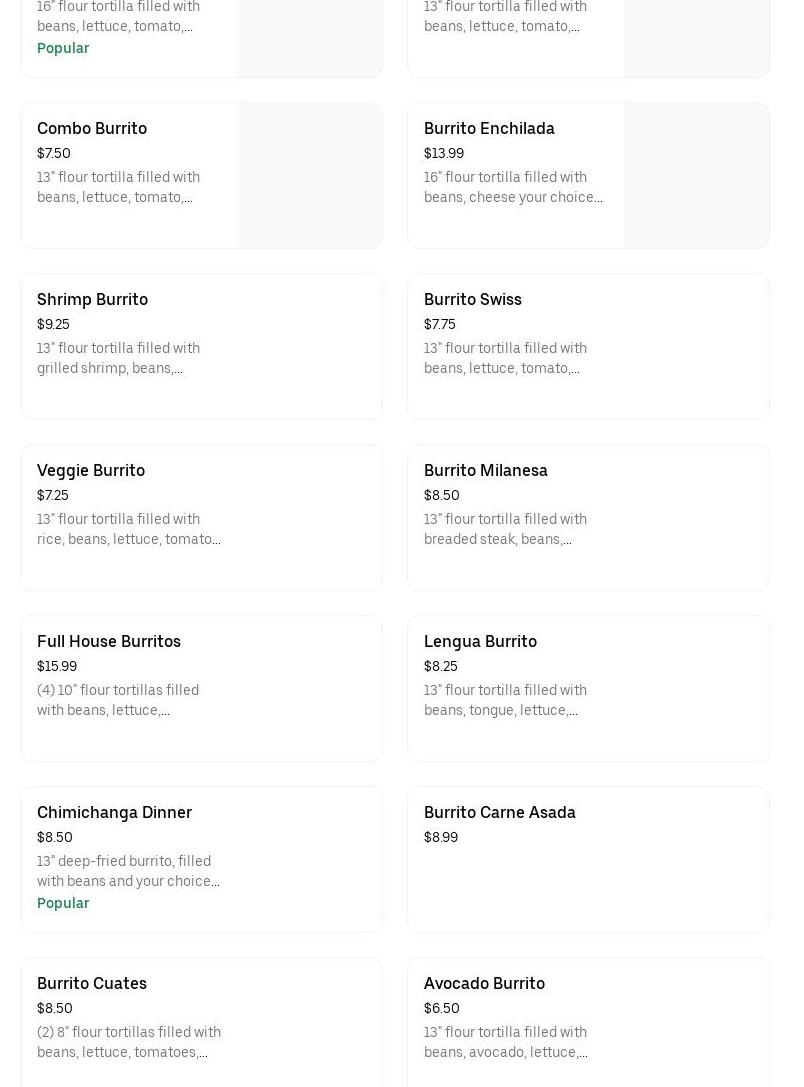Click the $15.99 Full House Burritos price

57,667
